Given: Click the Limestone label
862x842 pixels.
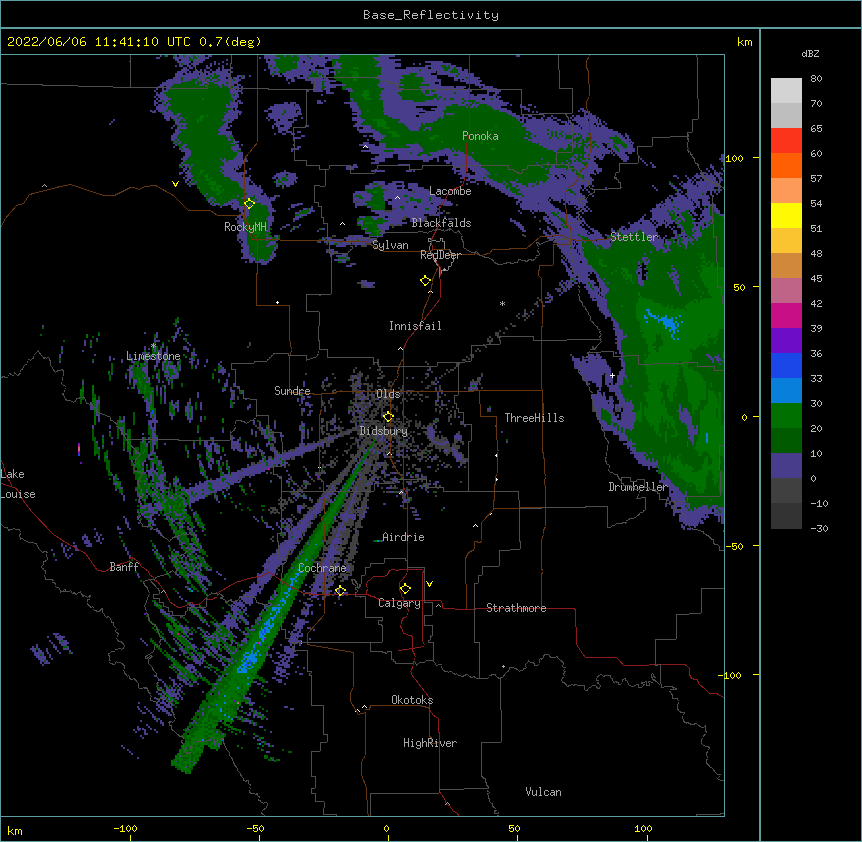Looking at the screenshot, I should click(153, 356).
